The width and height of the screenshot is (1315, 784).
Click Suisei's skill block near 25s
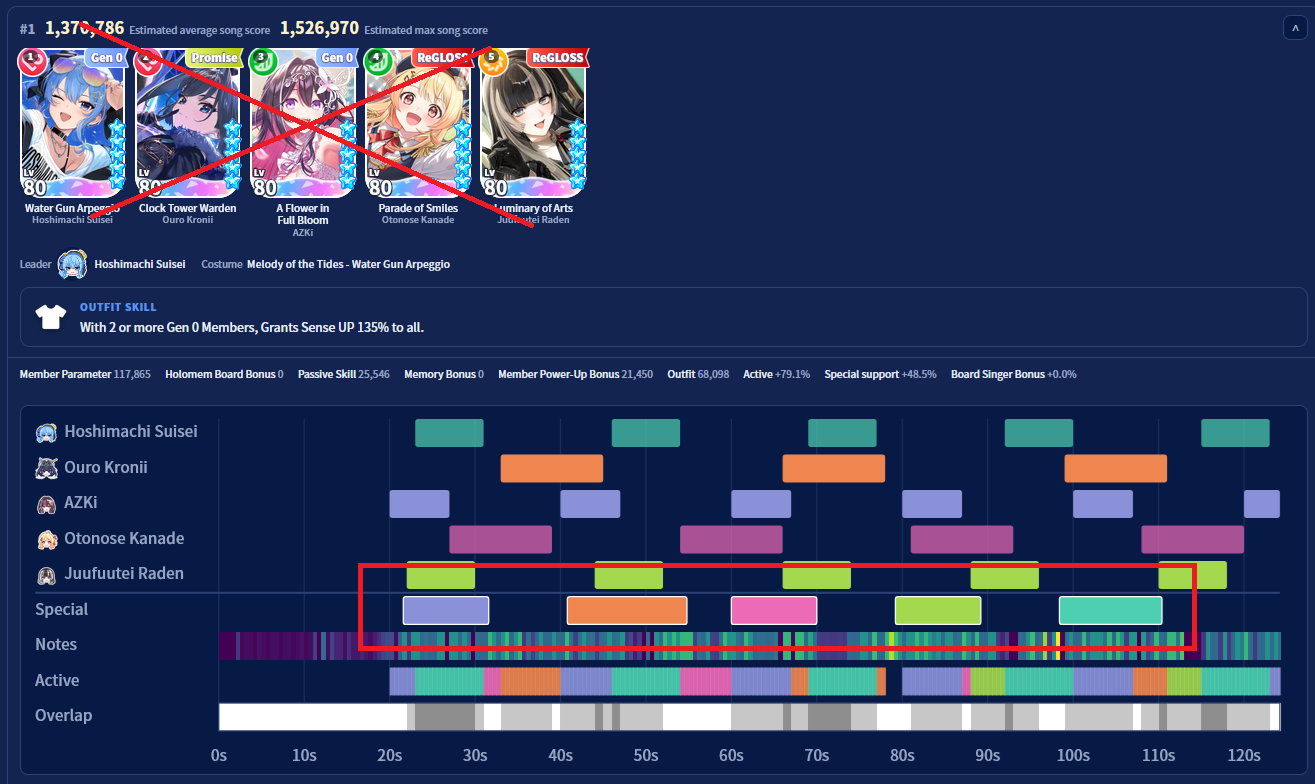coord(450,433)
